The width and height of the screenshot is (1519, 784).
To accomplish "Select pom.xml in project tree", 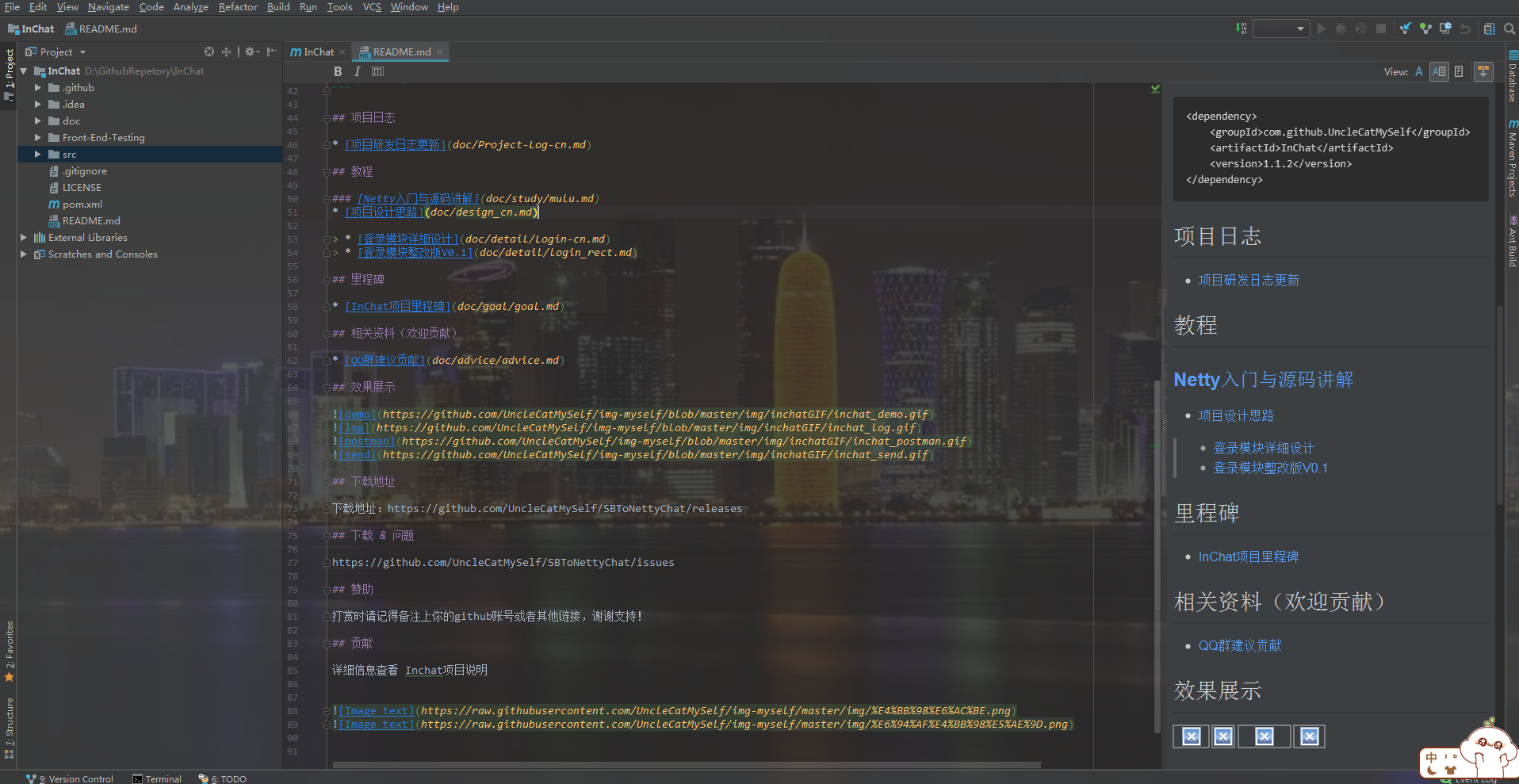I will (x=82, y=204).
